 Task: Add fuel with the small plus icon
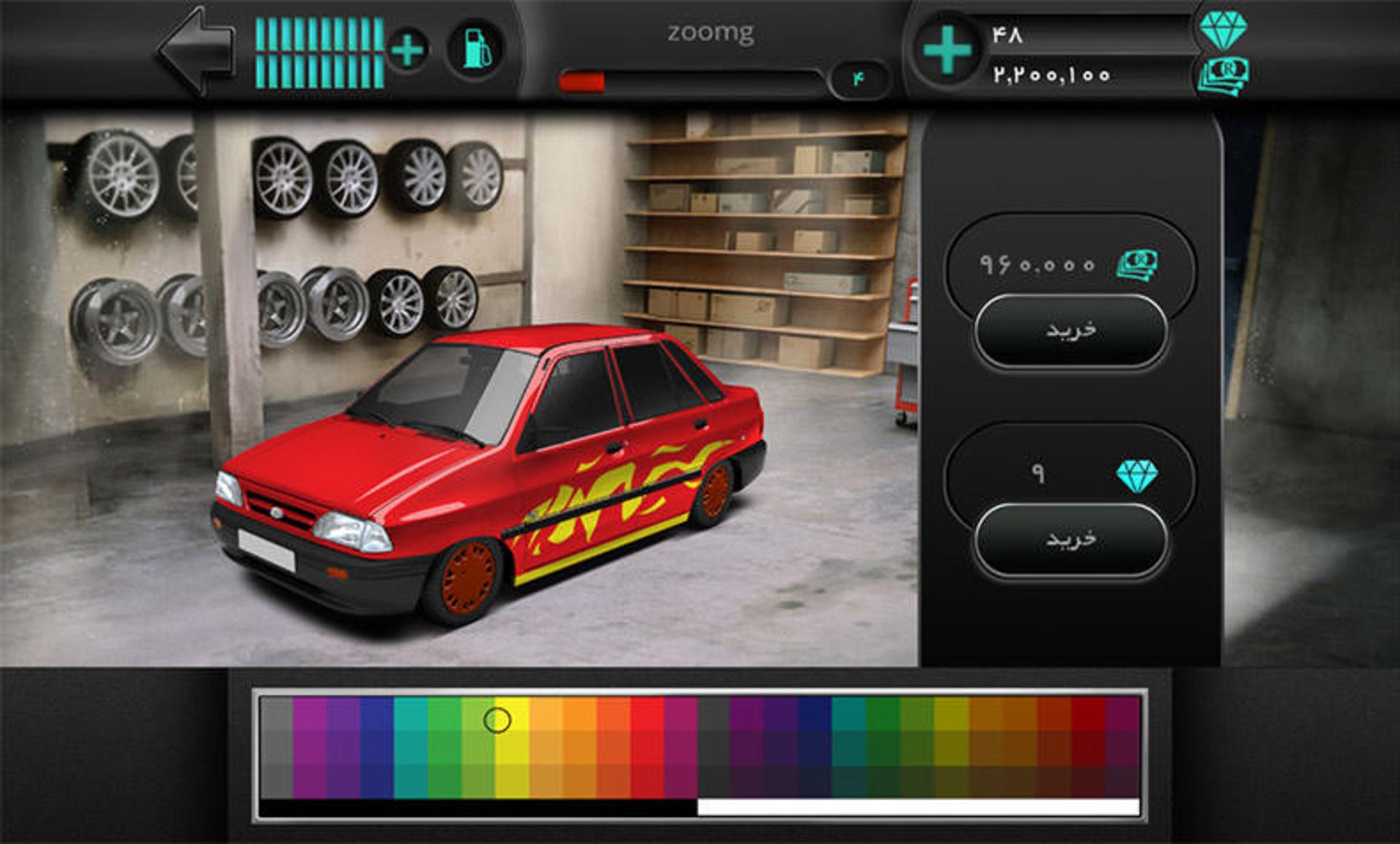click(407, 50)
